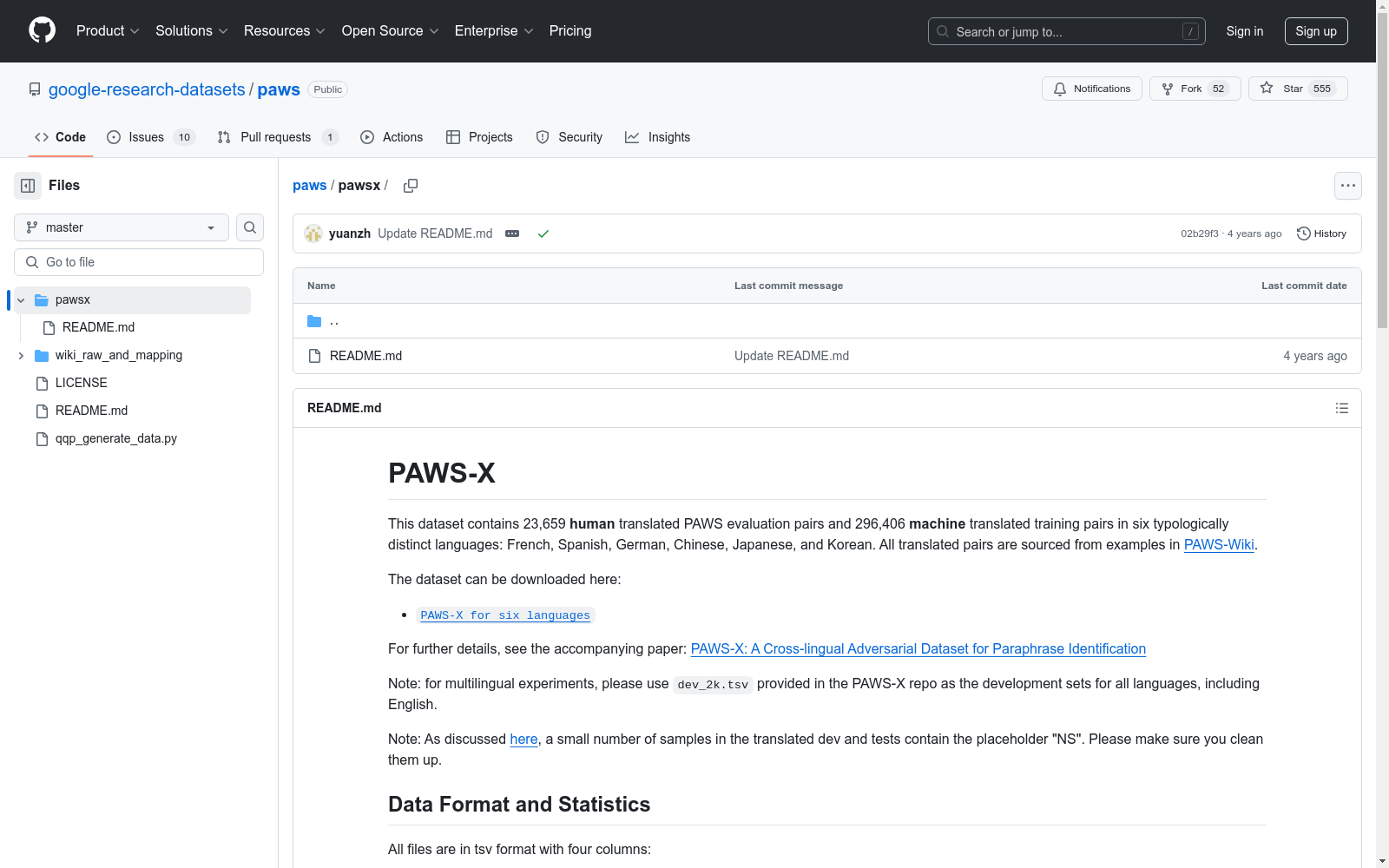Switch to the Security tab
Image resolution: width=1389 pixels, height=868 pixels.
(x=569, y=137)
